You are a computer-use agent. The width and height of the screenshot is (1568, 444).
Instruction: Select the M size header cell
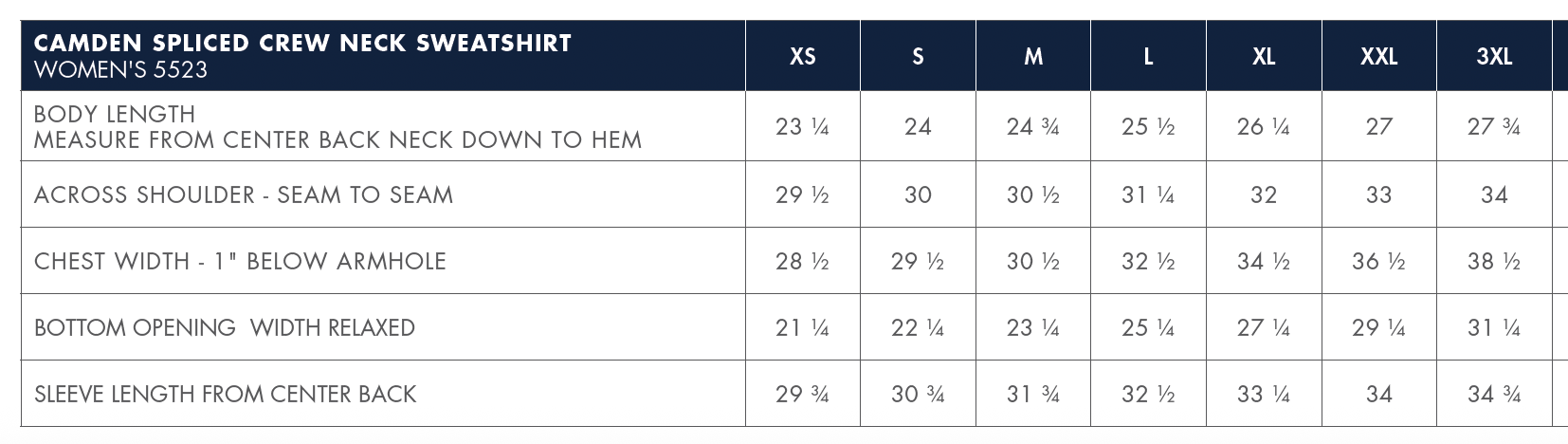[x=1033, y=57]
